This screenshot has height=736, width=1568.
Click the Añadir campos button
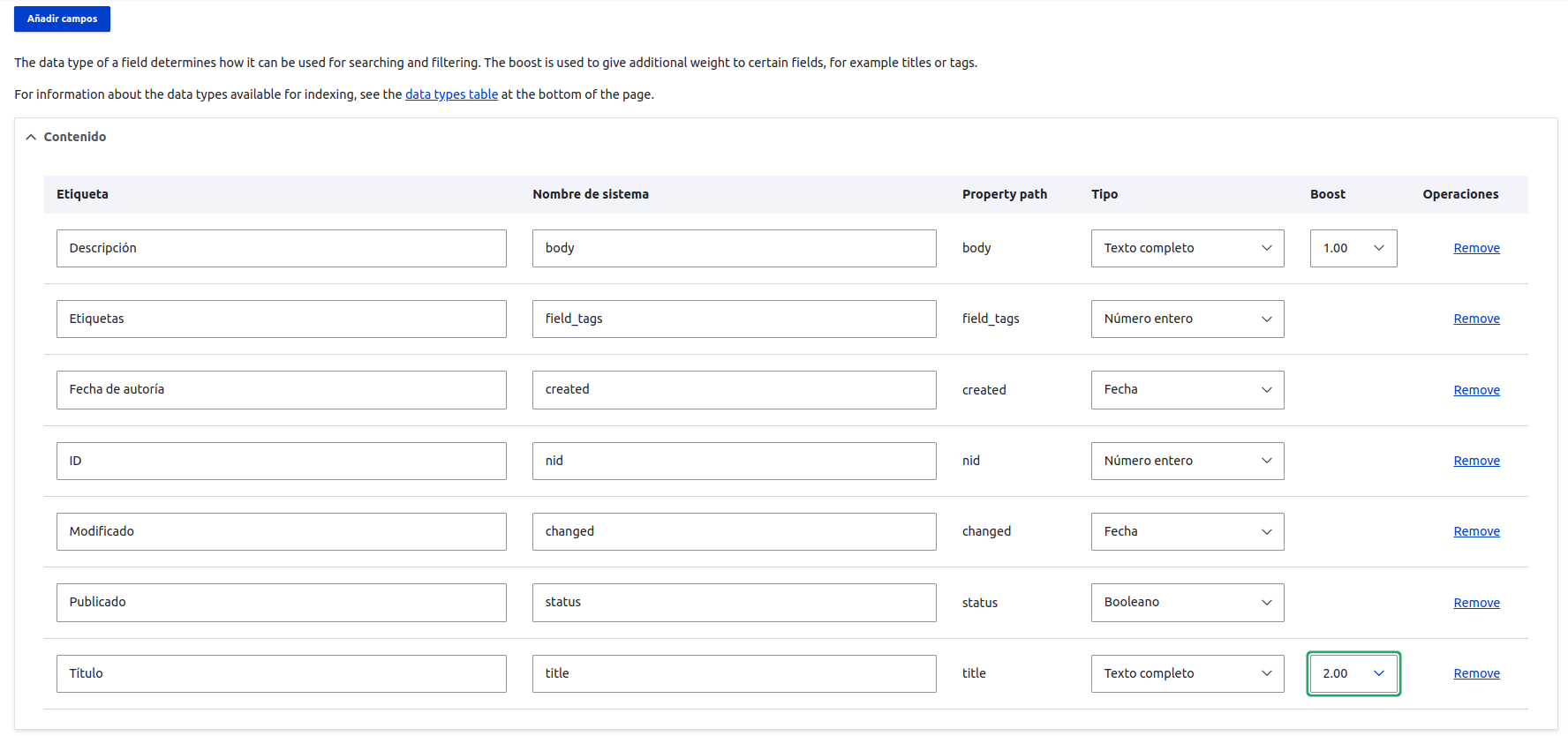click(x=62, y=19)
